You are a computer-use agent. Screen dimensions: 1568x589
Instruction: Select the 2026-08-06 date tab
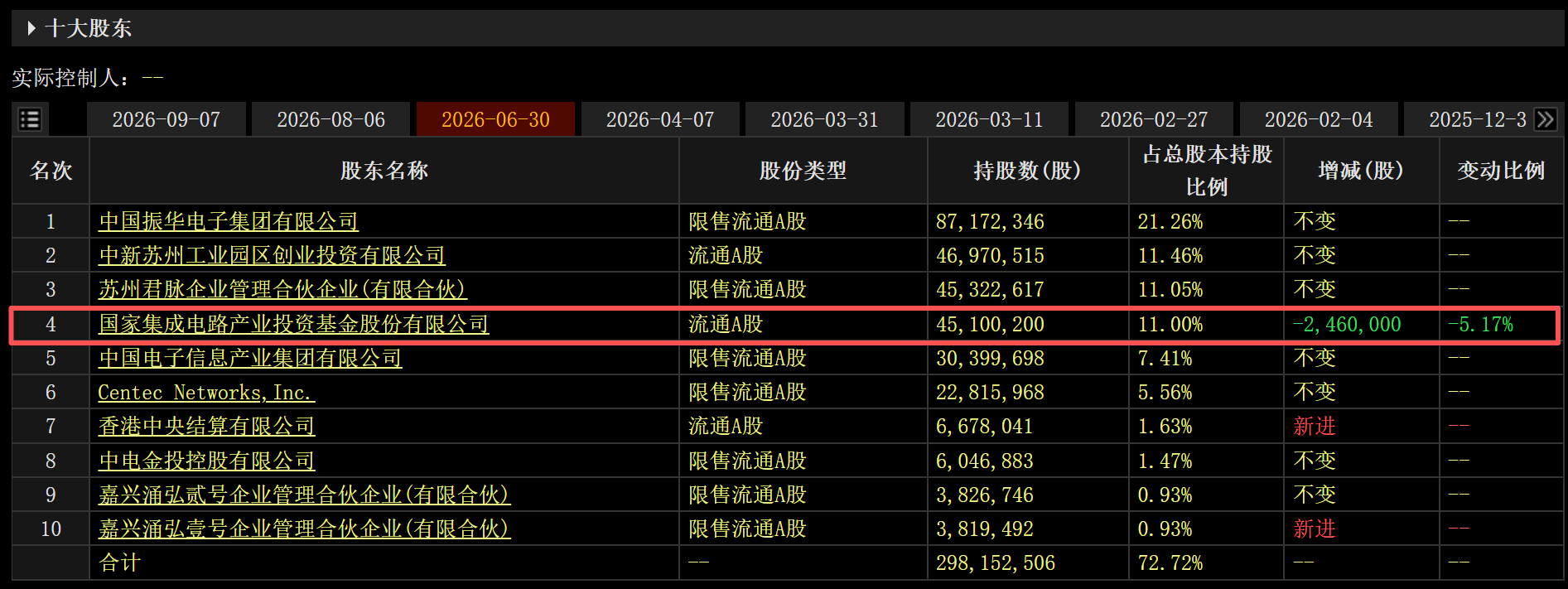(330, 119)
